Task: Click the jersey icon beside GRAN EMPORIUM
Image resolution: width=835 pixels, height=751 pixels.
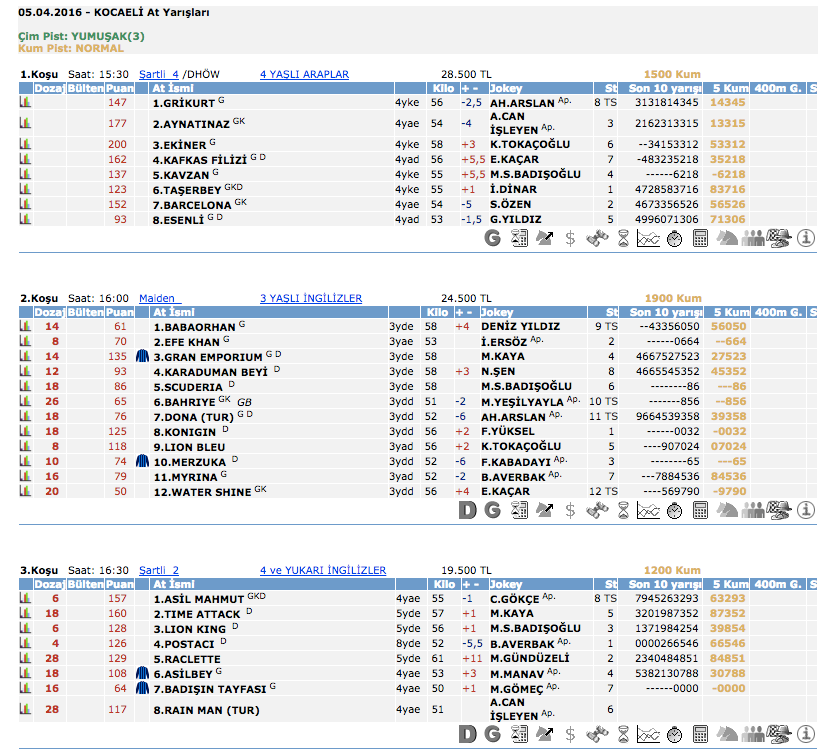Action: 142,356
